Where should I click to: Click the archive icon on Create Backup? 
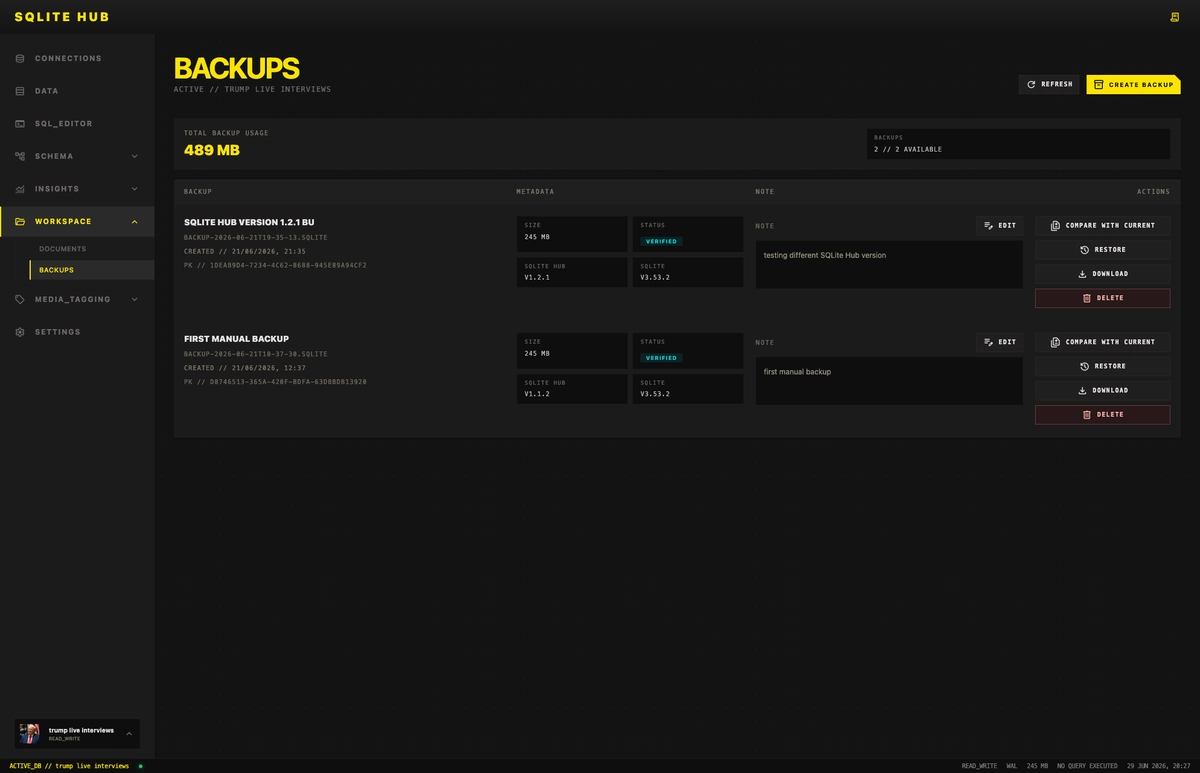pos(1098,85)
